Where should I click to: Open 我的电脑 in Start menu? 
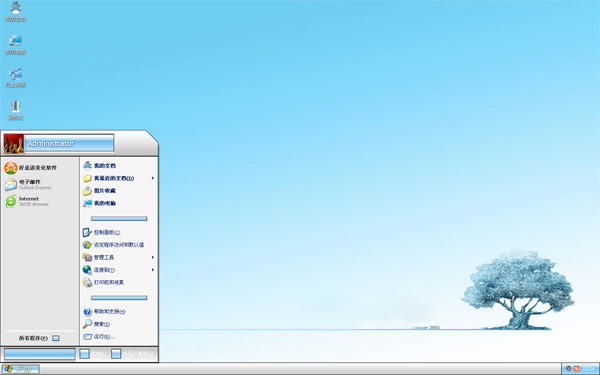click(100, 203)
